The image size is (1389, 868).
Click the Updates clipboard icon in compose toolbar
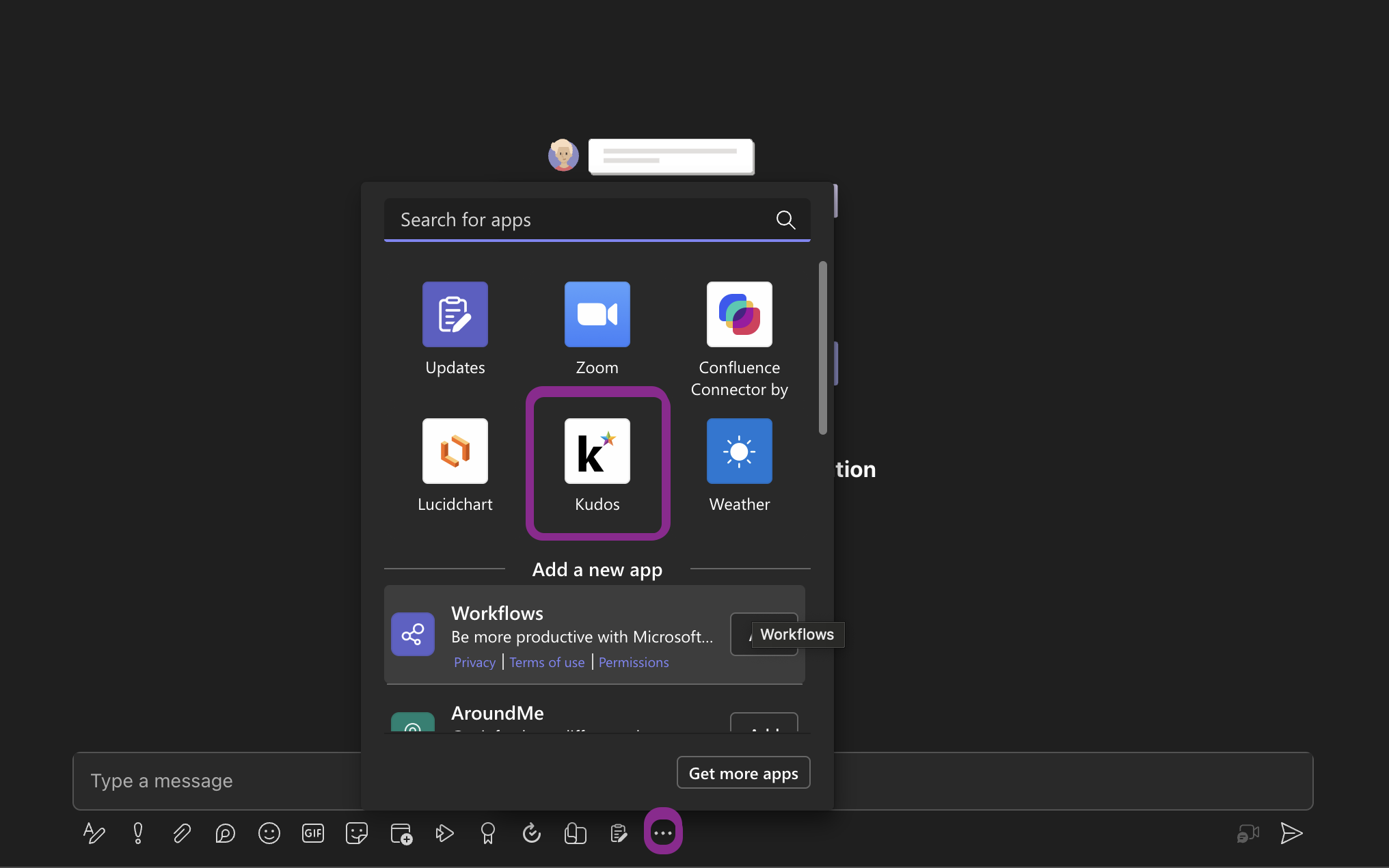pos(619,833)
